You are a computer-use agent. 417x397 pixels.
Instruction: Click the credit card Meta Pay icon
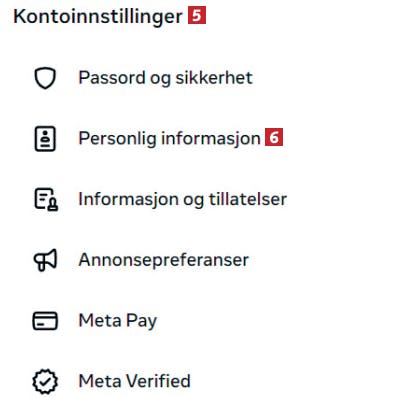pyautogui.click(x=45, y=321)
